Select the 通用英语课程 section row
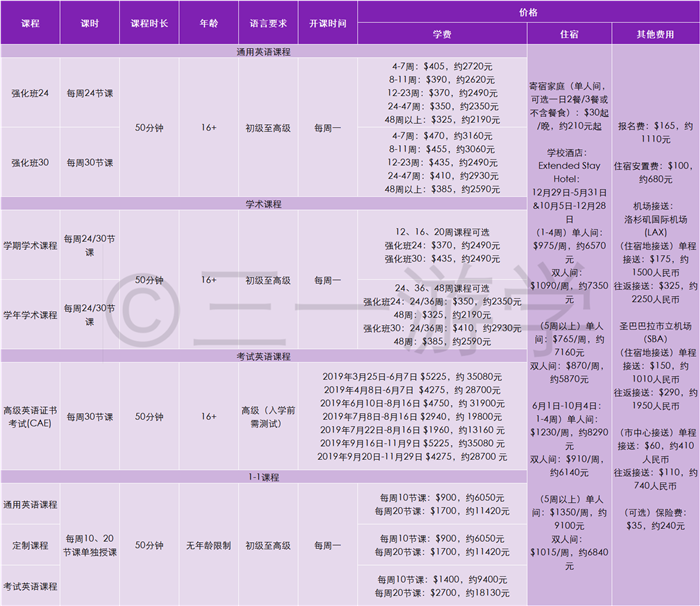 (263, 51)
